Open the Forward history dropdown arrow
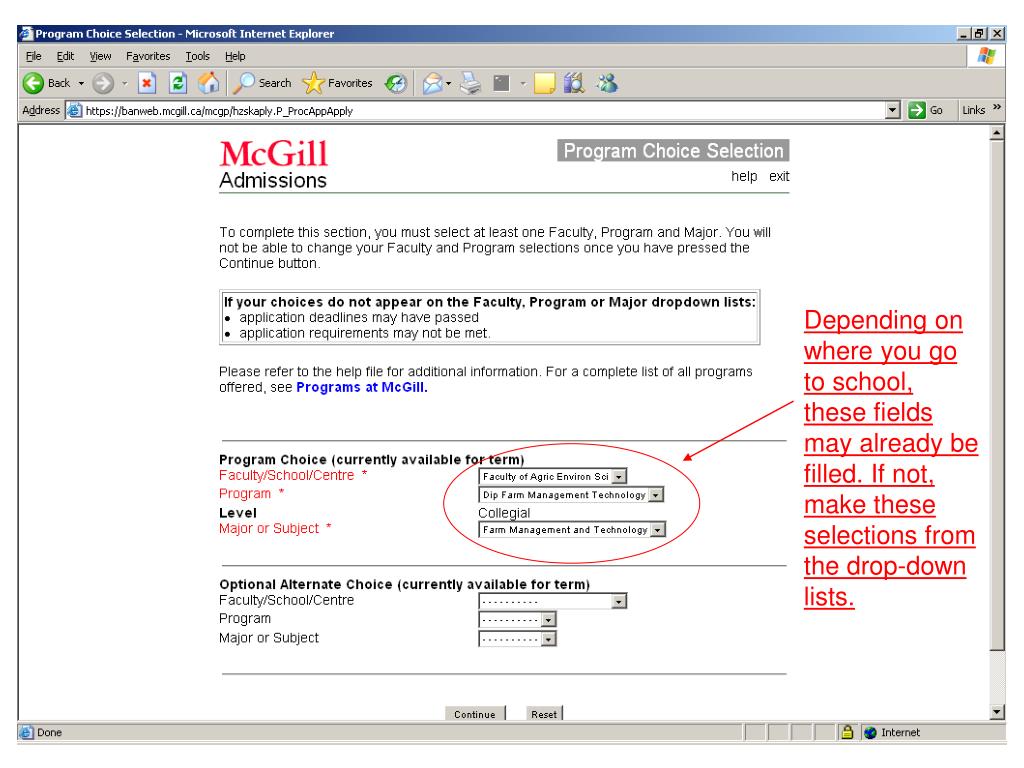This screenshot has width=1024, height=768. point(125,84)
